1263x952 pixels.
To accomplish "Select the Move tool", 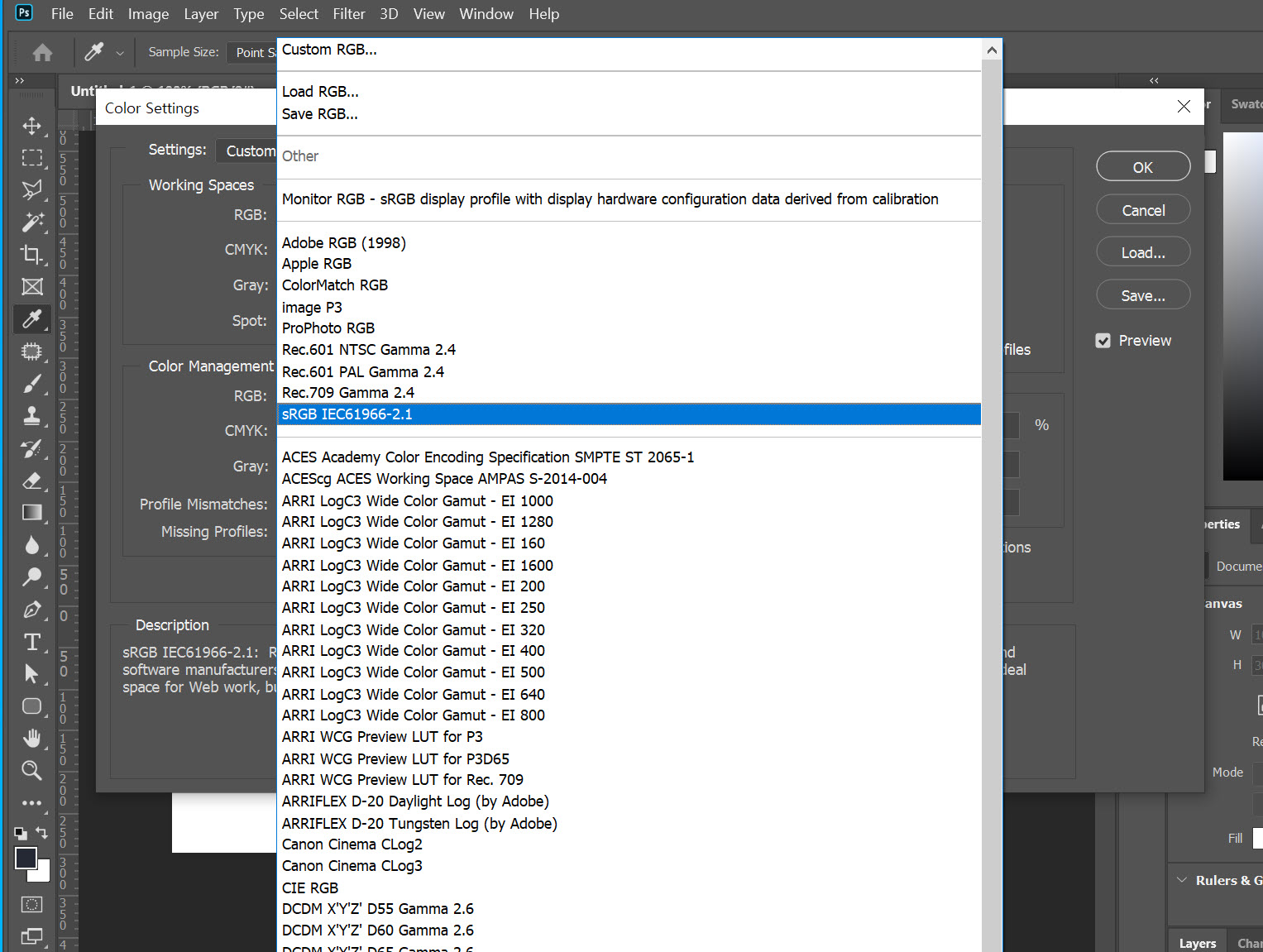I will point(31,126).
